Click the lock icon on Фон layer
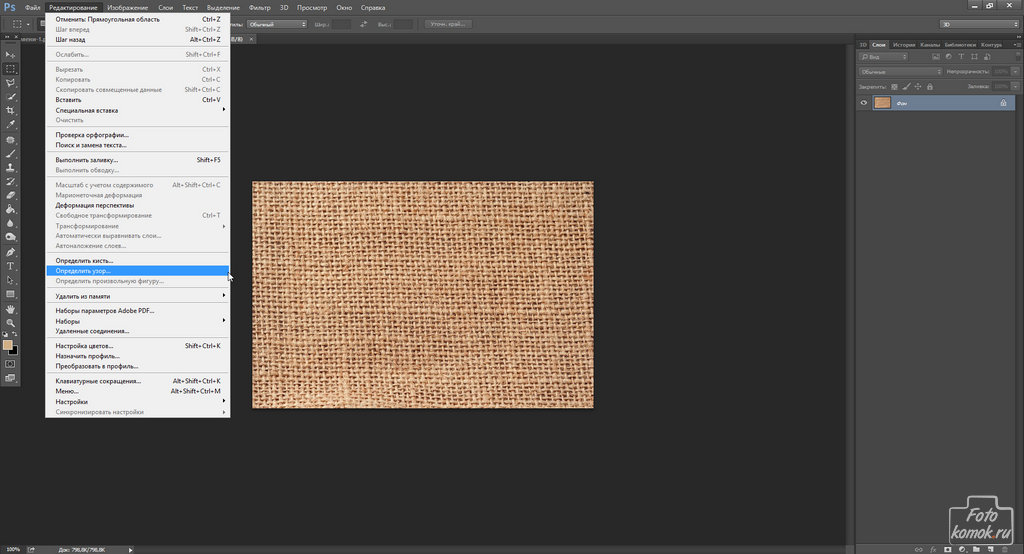Screen dimensions: 1024x554 [x=1003, y=103]
